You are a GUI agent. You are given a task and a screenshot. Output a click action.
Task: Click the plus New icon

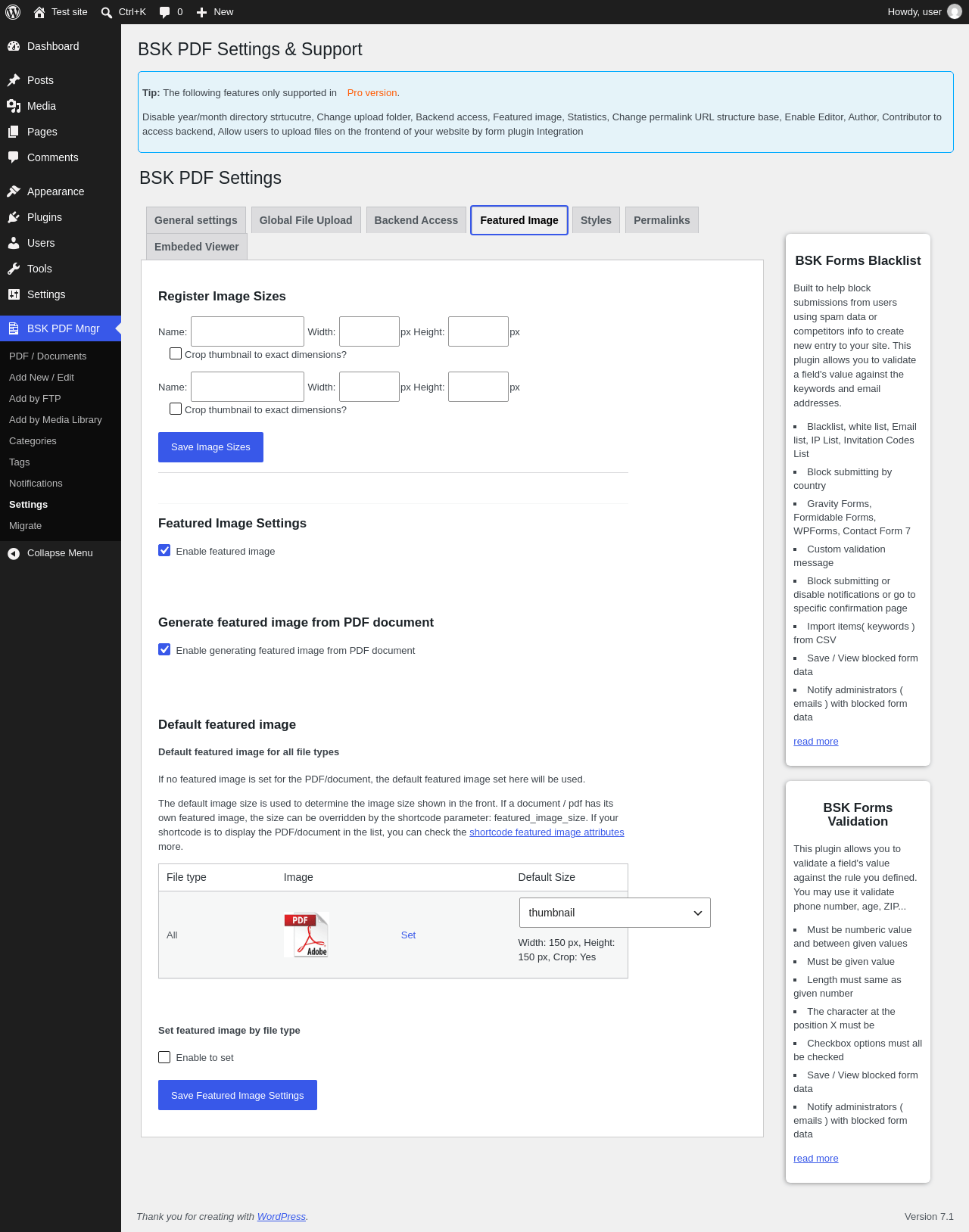coord(201,12)
